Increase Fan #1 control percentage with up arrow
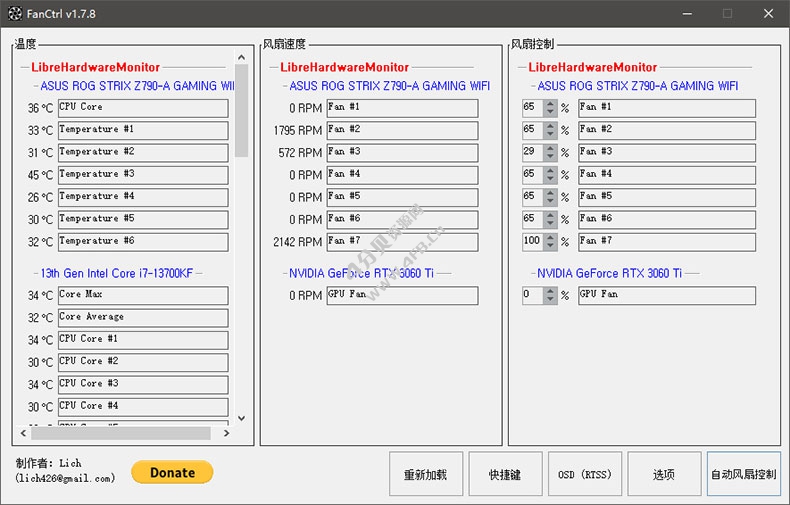This screenshot has width=790, height=505. 550,104
